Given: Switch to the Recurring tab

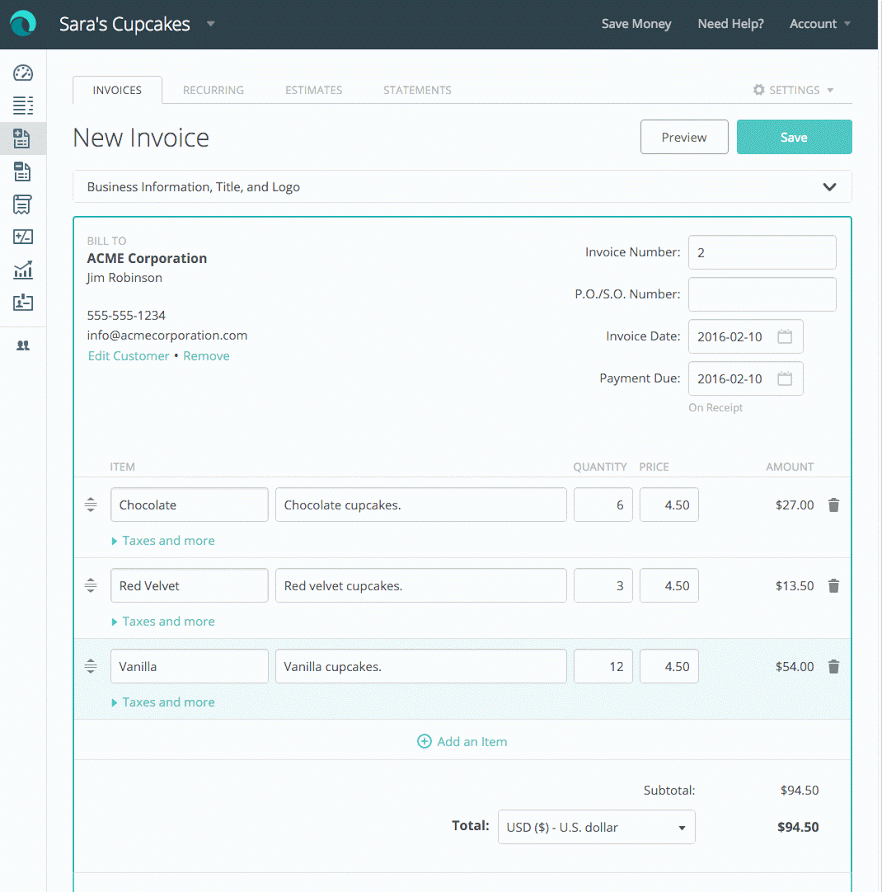Looking at the screenshot, I should [213, 90].
